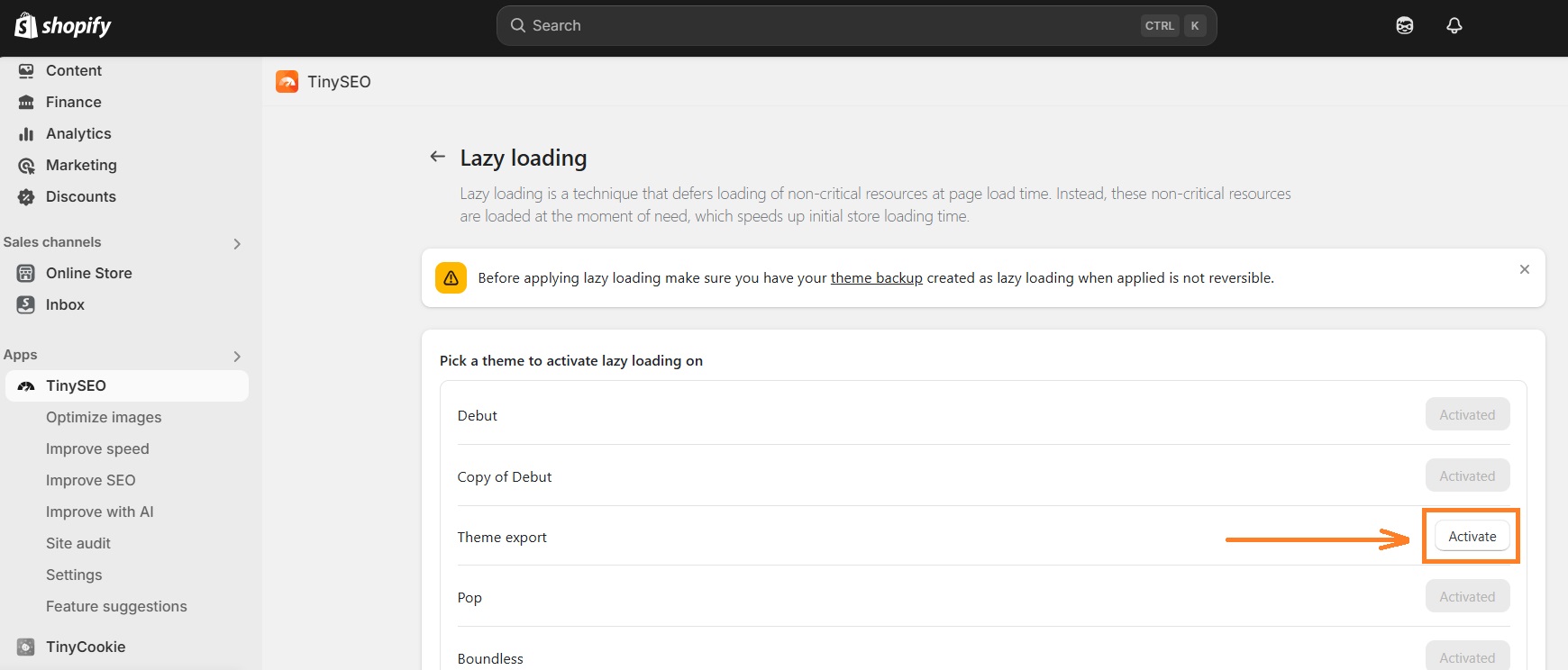
Task: Click the K shortcut key badge
Action: coord(1195,25)
